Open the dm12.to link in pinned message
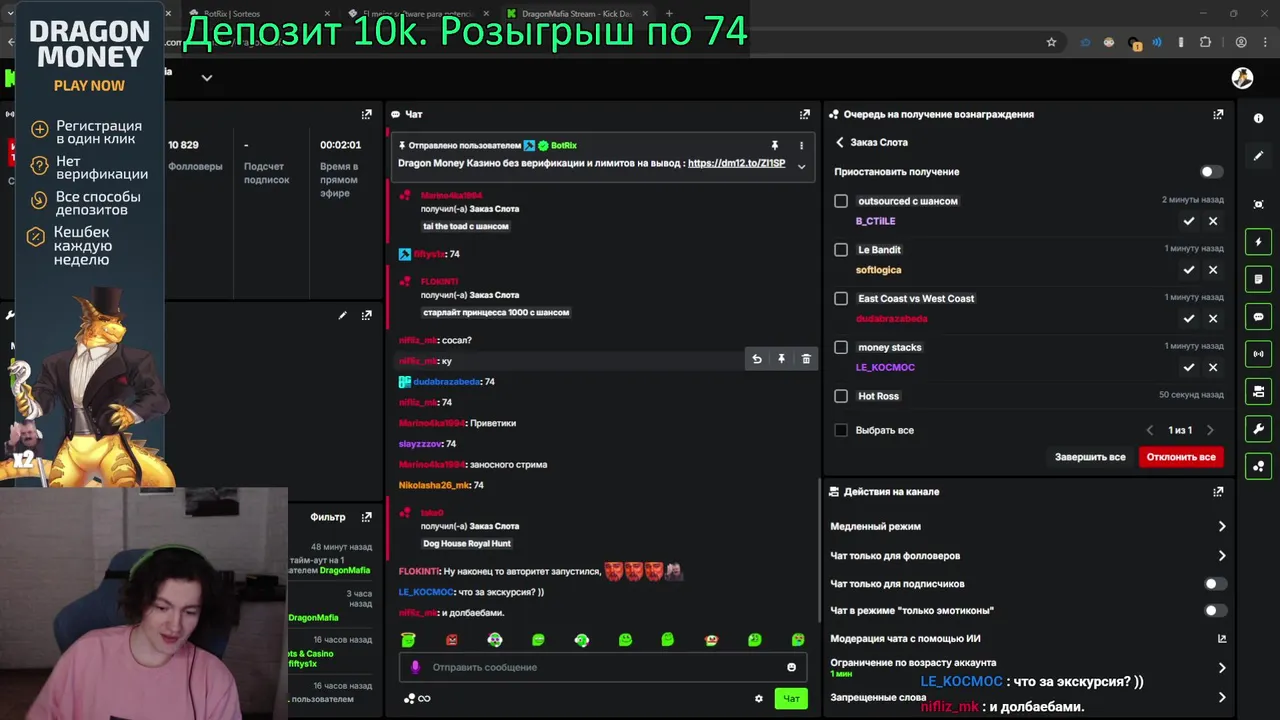 (x=736, y=163)
